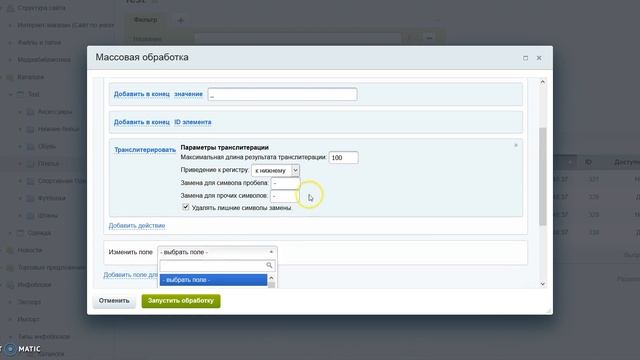Select Штаны section in sidebar

(48, 215)
